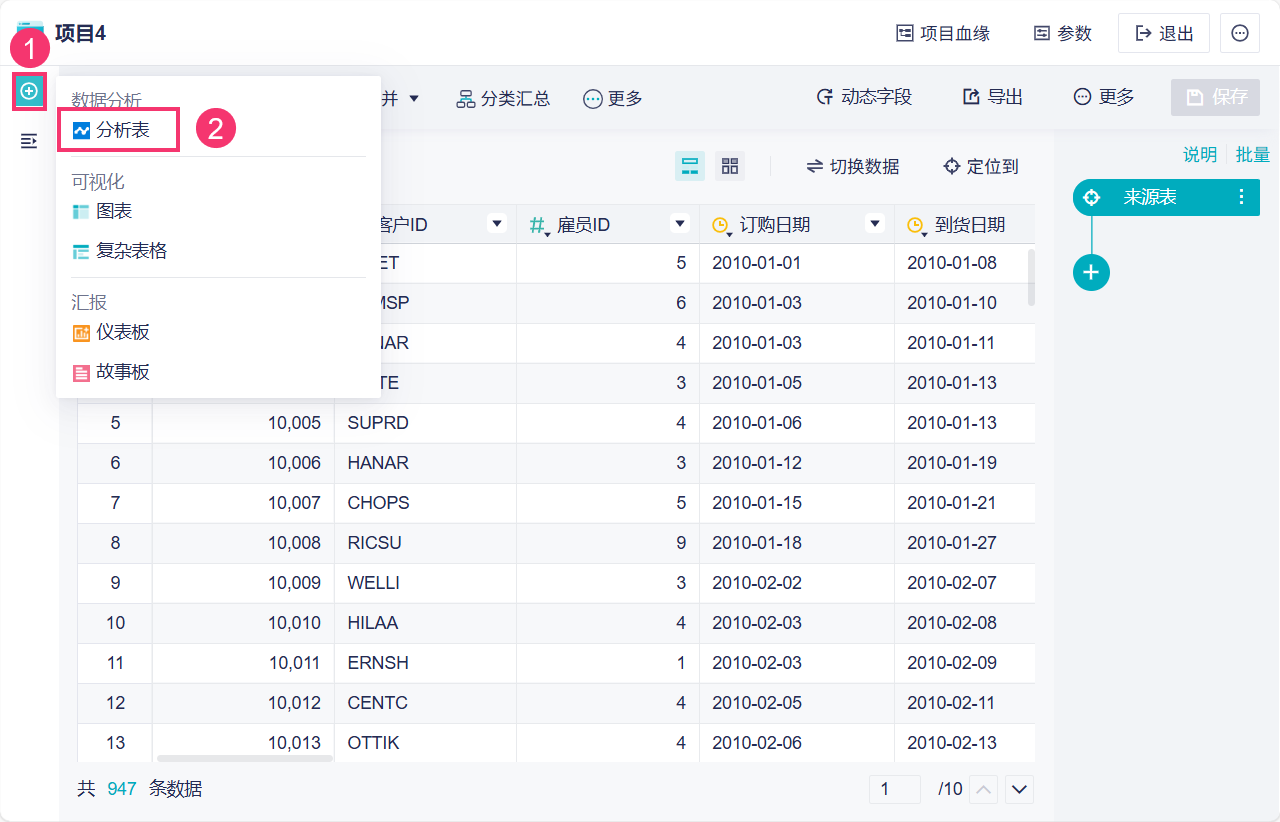Open the 客户ID column dropdown arrow
This screenshot has height=822, width=1280.
tap(497, 224)
